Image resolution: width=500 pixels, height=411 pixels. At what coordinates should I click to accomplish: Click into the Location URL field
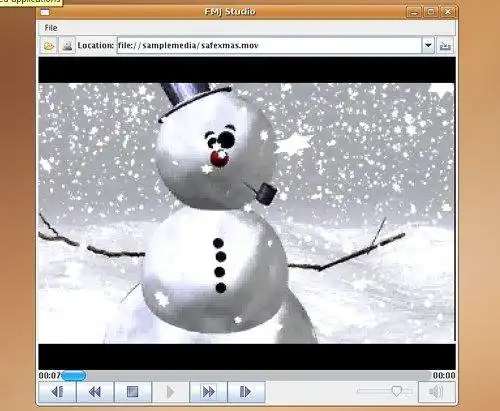coord(269,45)
